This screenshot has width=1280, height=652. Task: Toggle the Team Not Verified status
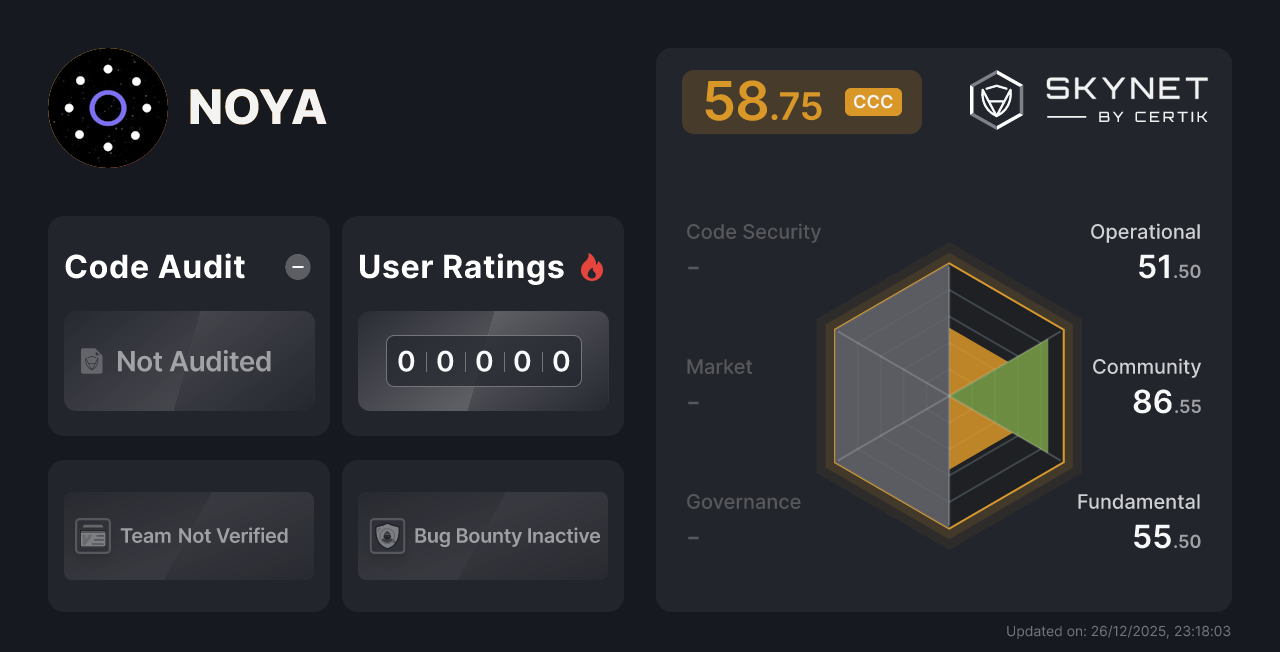(x=188, y=536)
